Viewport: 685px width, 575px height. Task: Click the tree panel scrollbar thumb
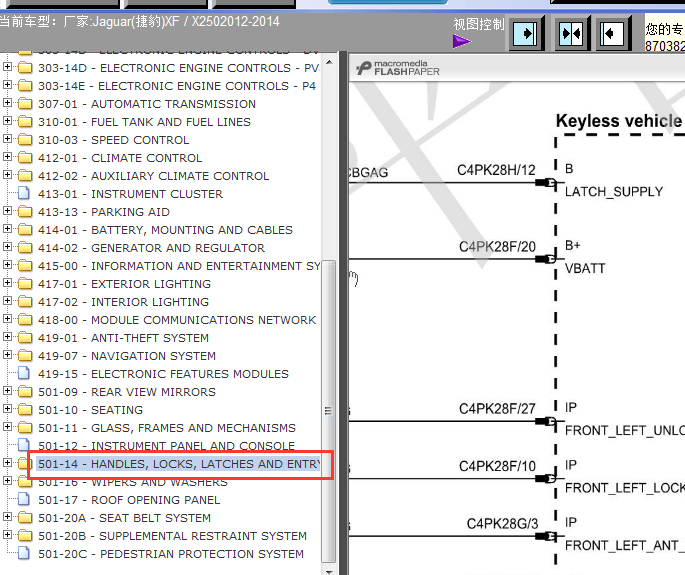click(328, 411)
